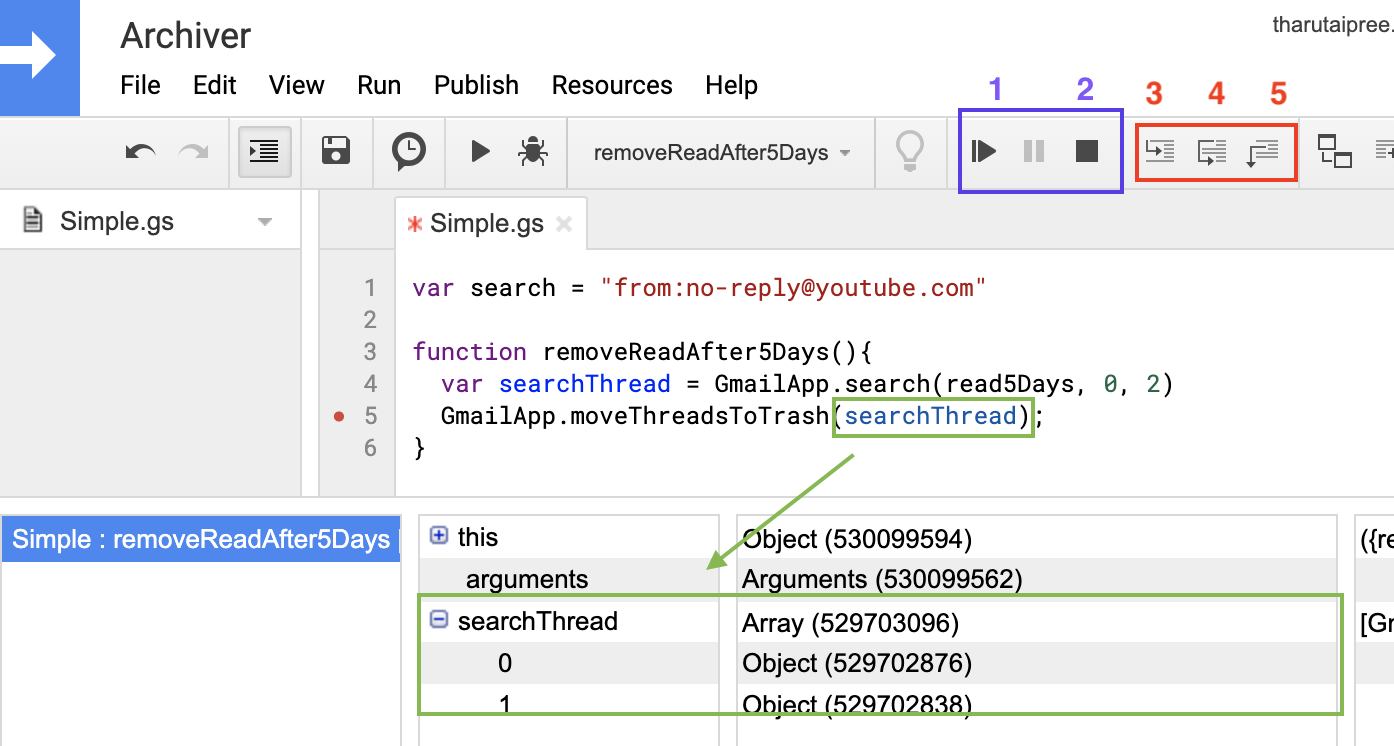Open the Simple.gs sidebar dropdown
The height and width of the screenshot is (746, 1394).
[x=264, y=220]
